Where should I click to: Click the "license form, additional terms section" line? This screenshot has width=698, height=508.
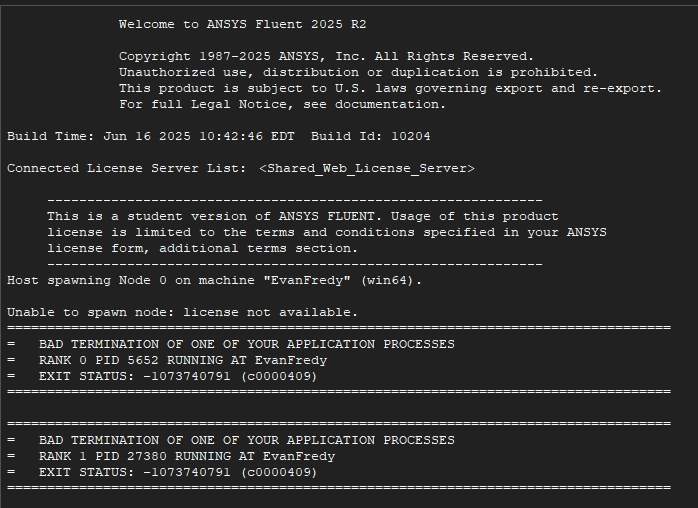pos(202,248)
